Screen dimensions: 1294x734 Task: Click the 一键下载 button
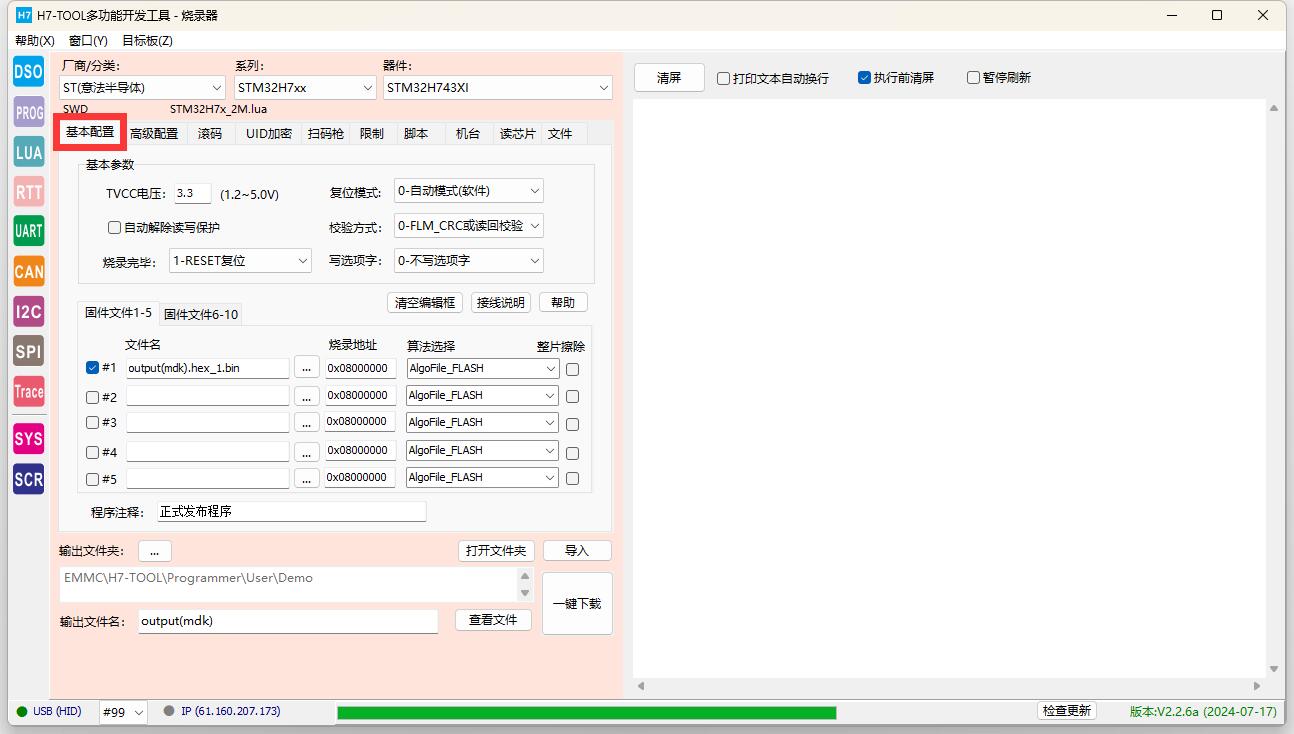[577, 603]
